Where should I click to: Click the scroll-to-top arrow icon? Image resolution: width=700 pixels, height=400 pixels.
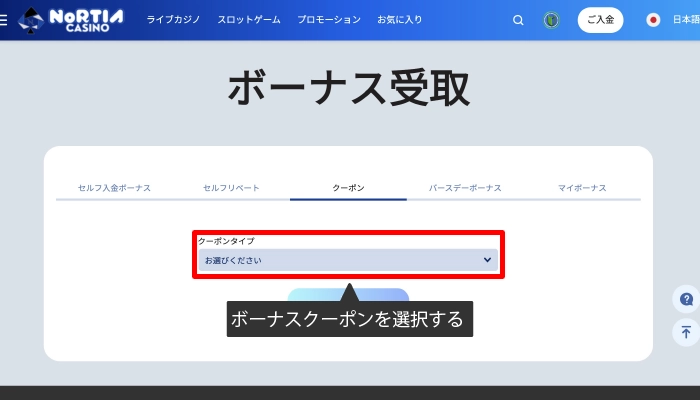coord(686,332)
